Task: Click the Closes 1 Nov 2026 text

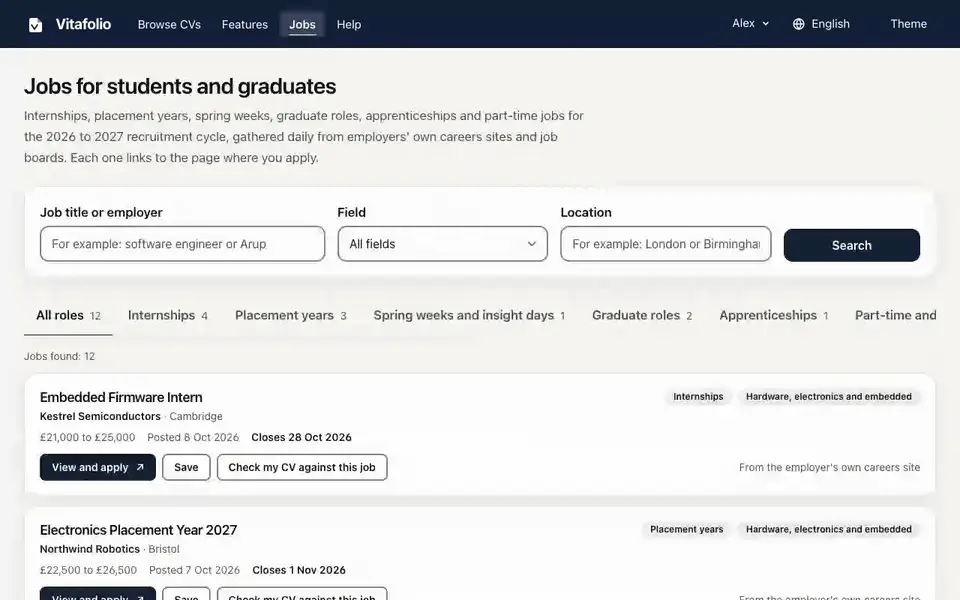Action: pyautogui.click(x=299, y=570)
